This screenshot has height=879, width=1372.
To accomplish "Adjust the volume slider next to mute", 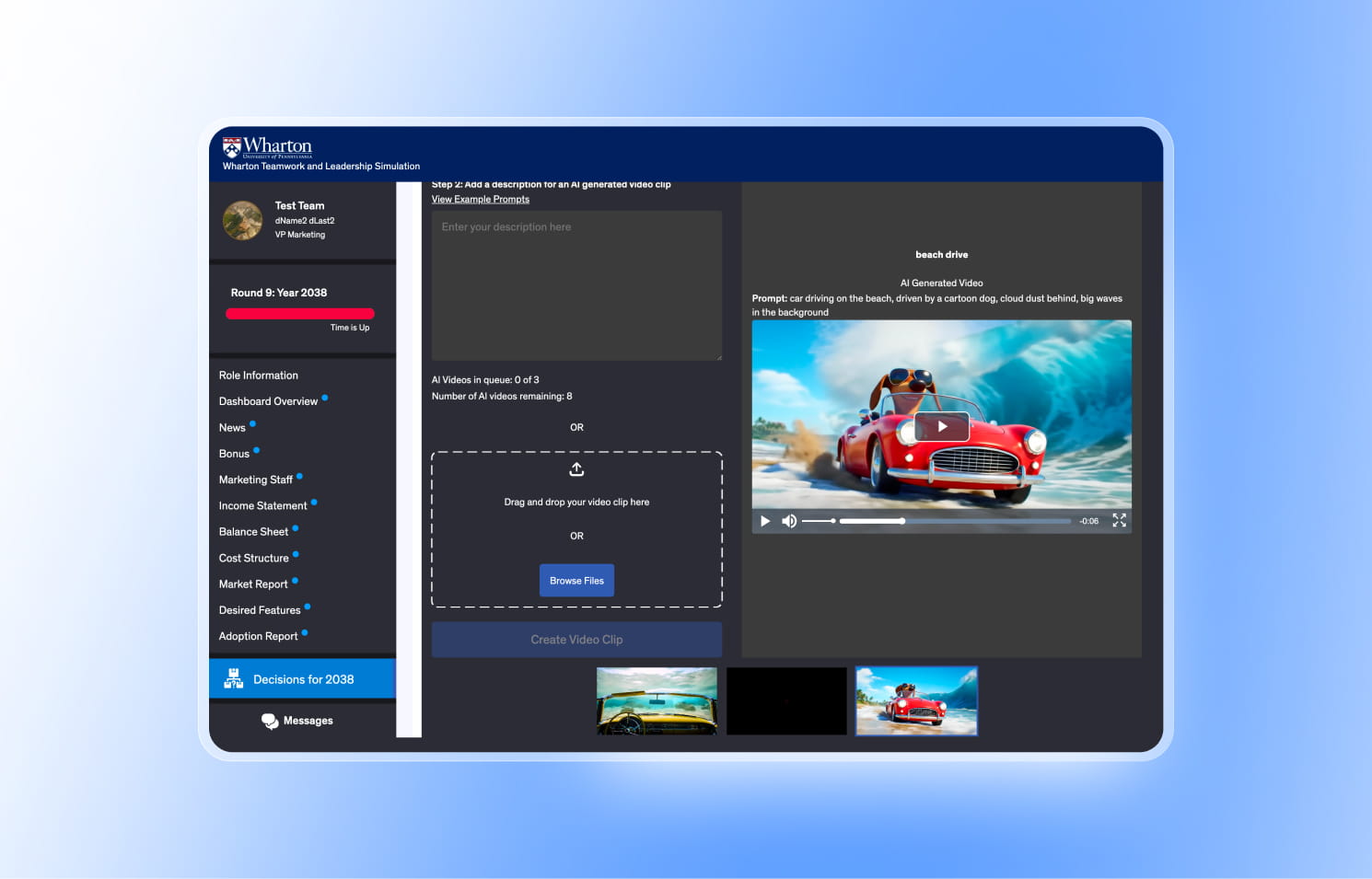I will pos(817,521).
